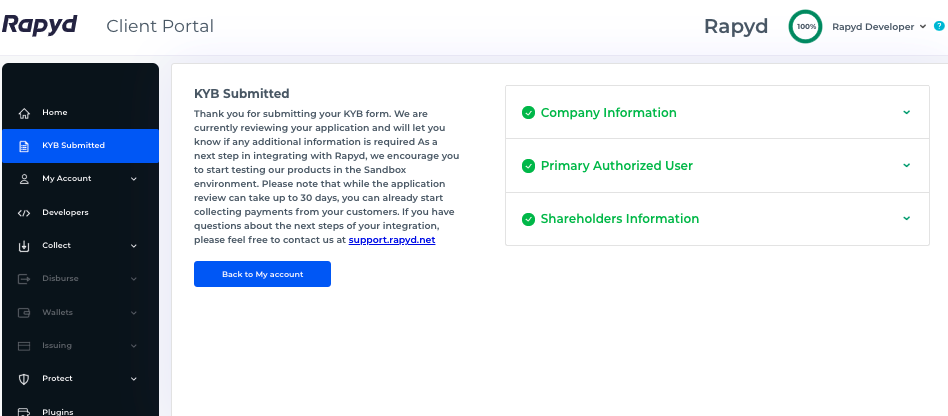Click the Wallets wallet icon
The image size is (948, 416).
coord(24,313)
